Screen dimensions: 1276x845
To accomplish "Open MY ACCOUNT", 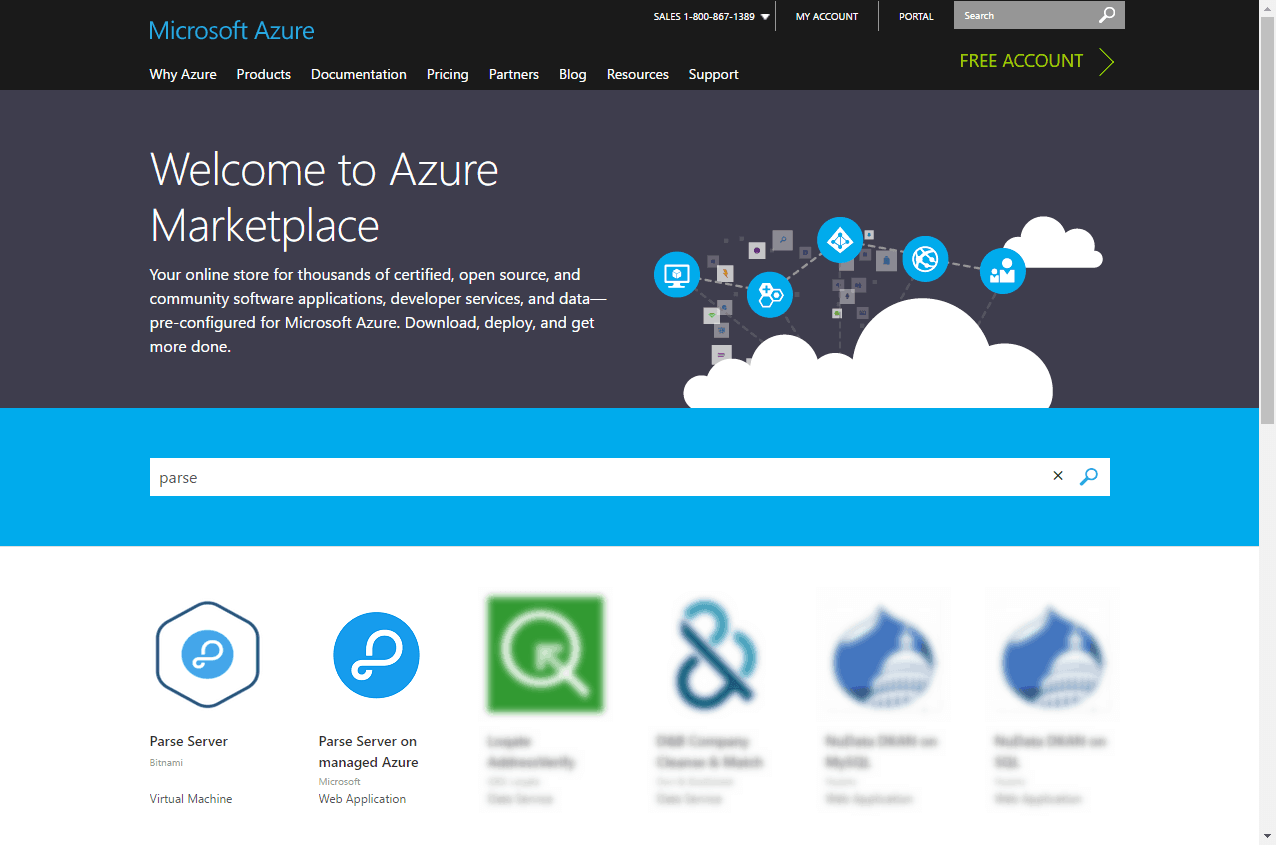I will click(x=827, y=16).
